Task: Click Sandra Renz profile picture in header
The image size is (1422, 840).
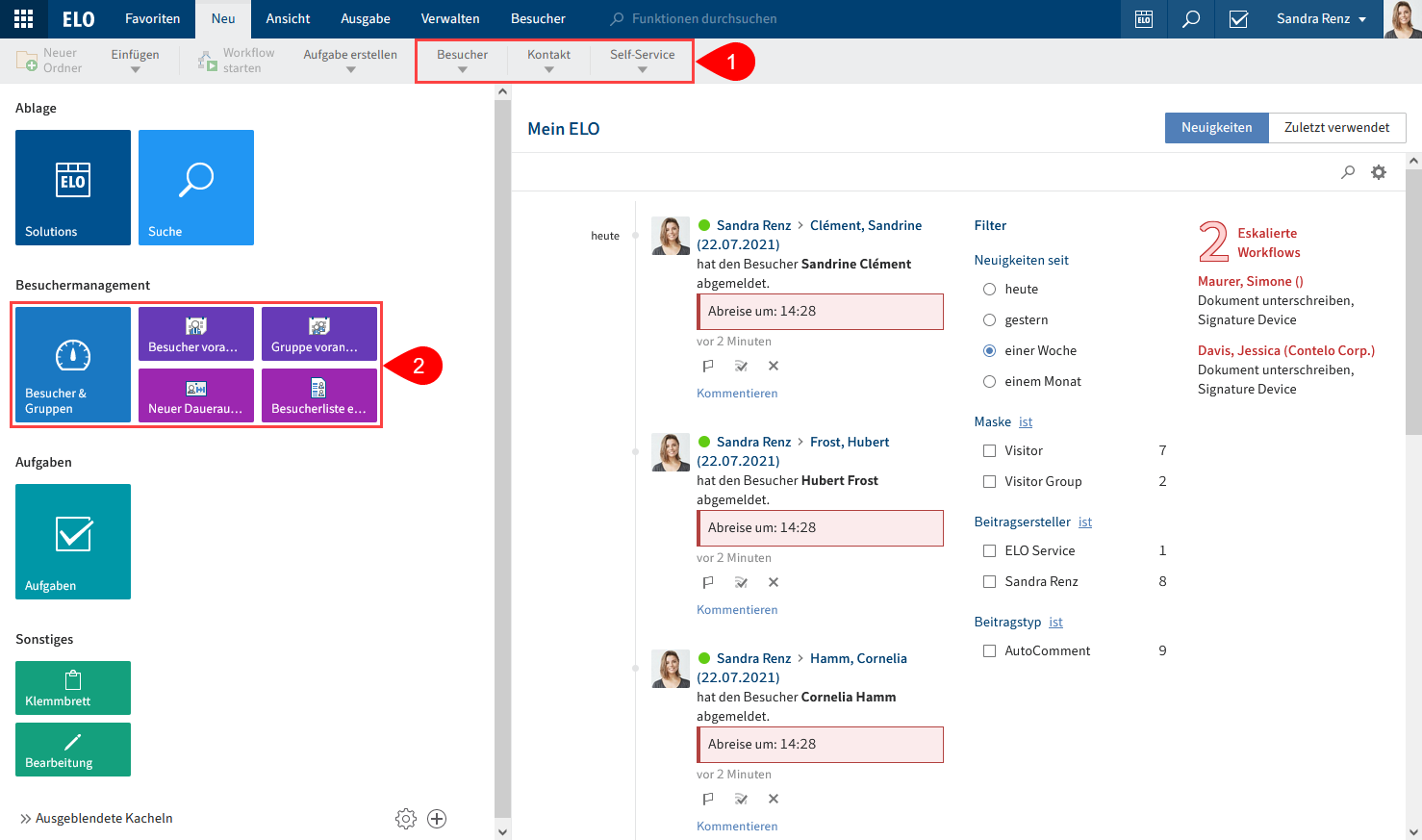Action: coord(1402,18)
